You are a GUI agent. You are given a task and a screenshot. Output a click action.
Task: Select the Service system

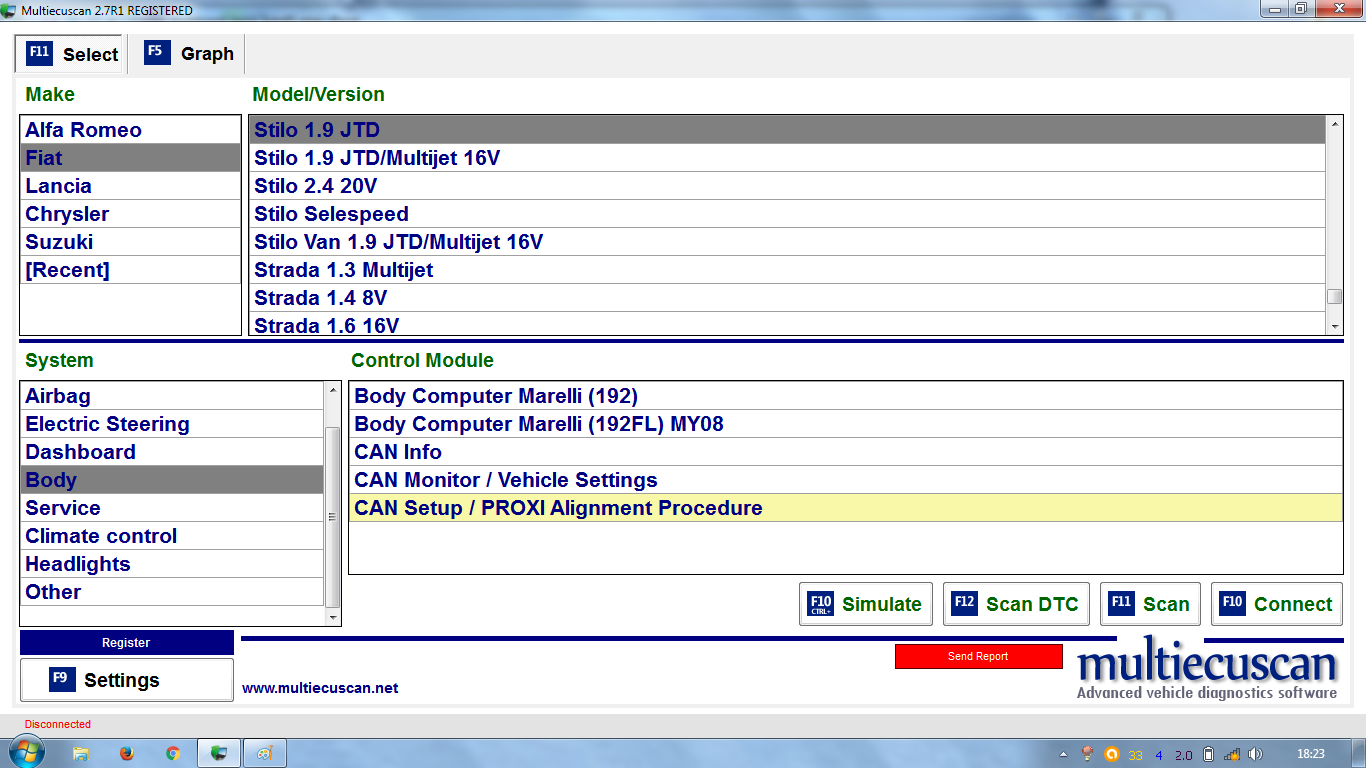click(x=172, y=508)
